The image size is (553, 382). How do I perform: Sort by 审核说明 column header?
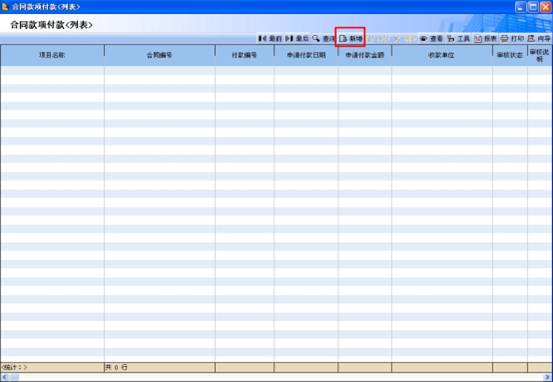pos(540,55)
